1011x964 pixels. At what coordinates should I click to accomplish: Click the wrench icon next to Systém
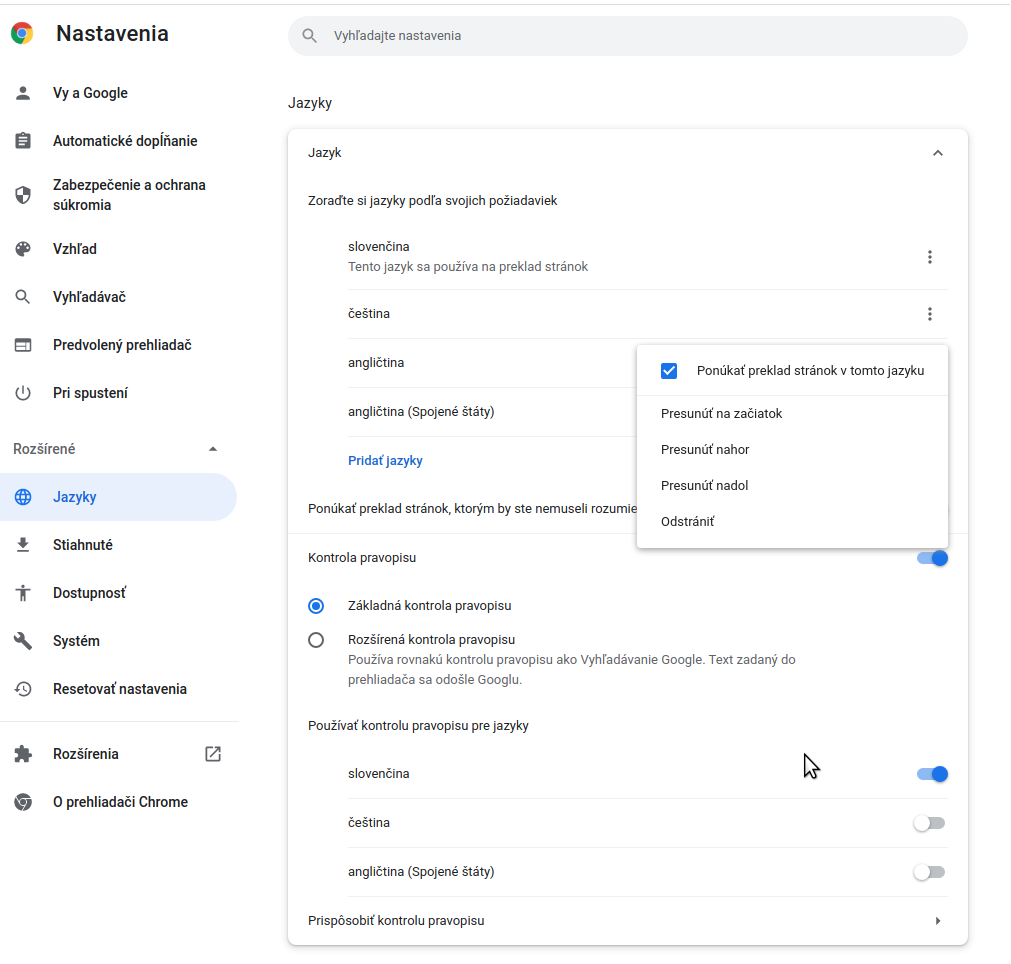pyautogui.click(x=23, y=641)
